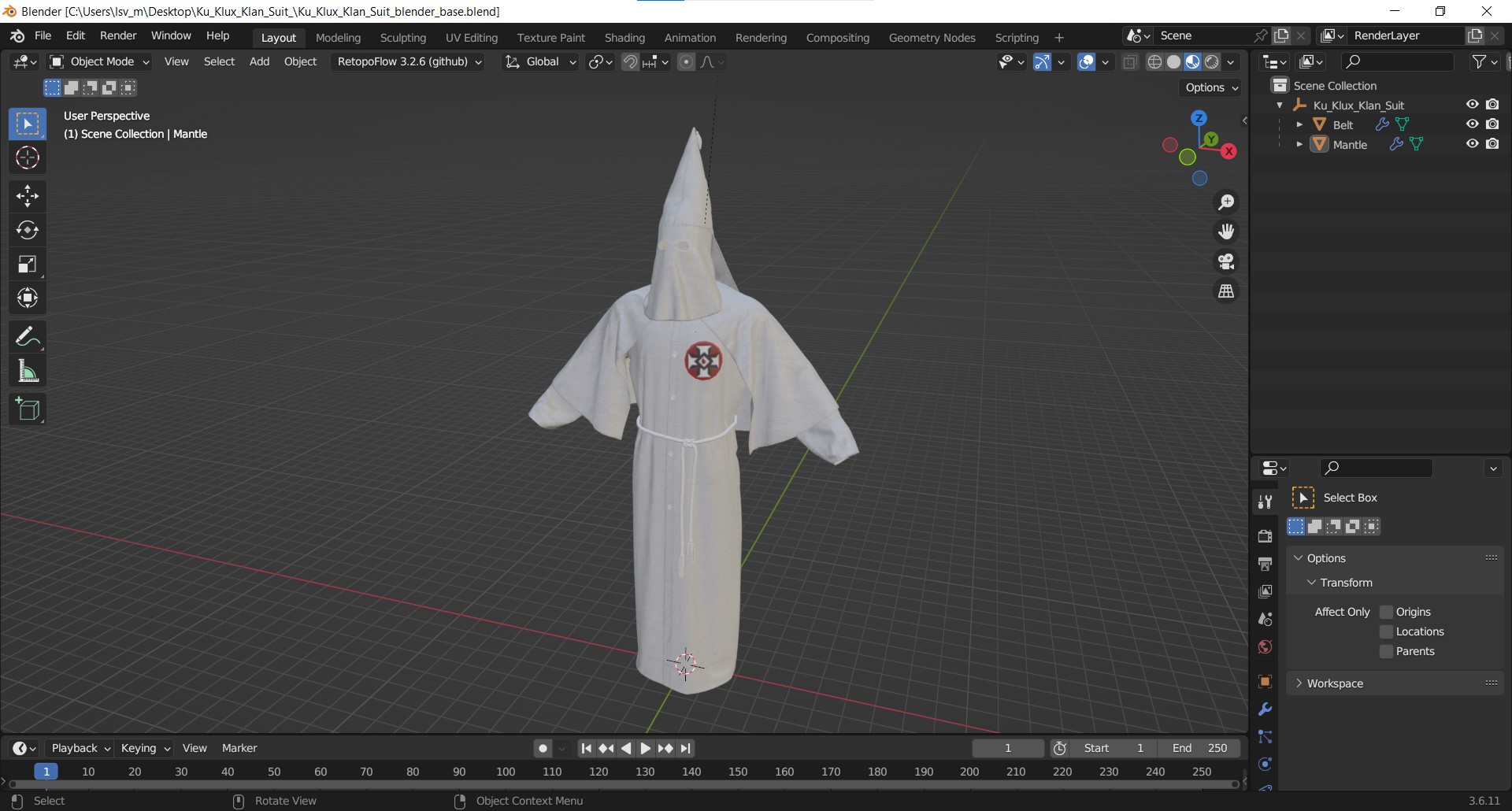
Task: Select the Select Box tool in the toolbar
Action: [x=28, y=124]
